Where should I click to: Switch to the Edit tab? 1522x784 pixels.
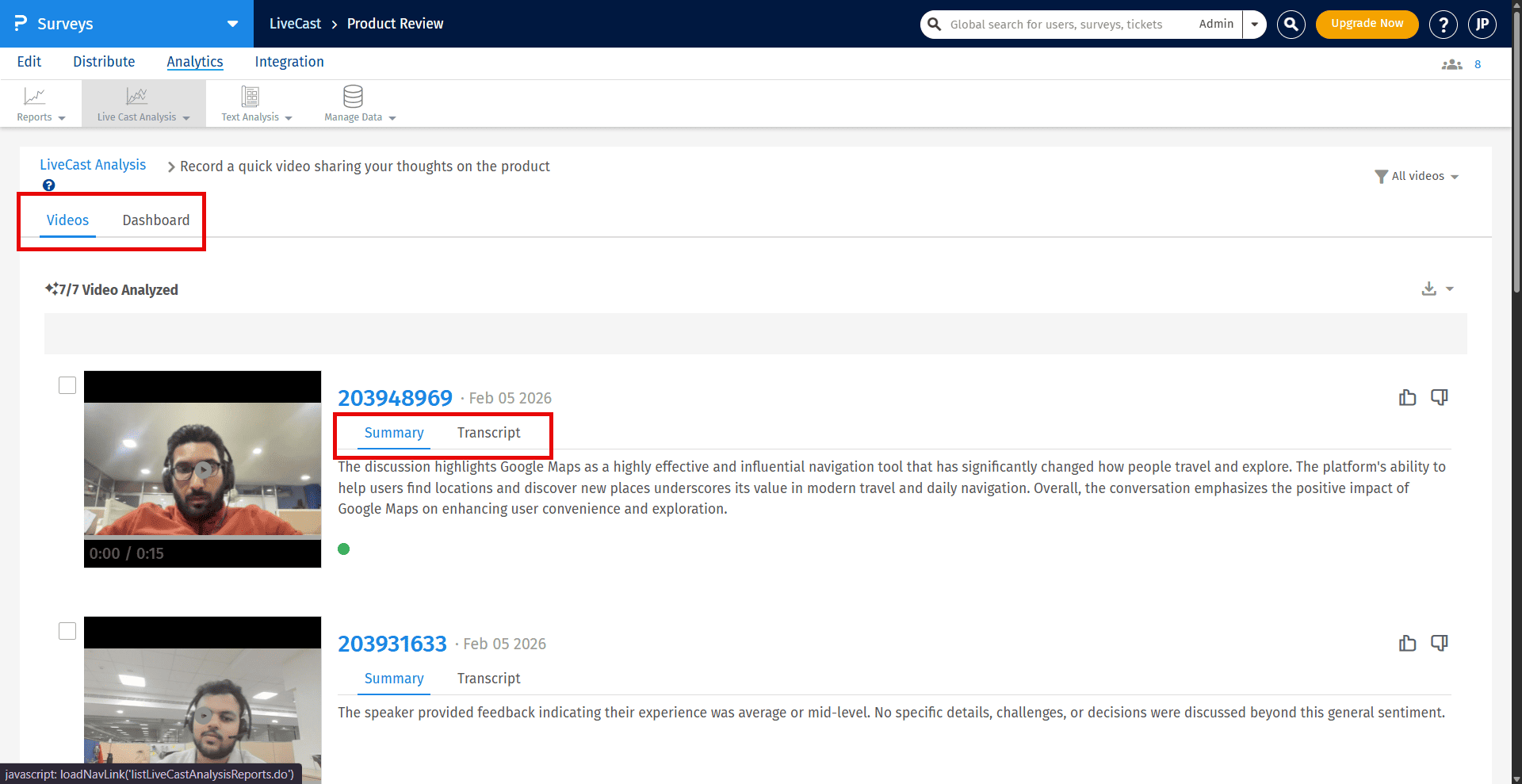(29, 62)
